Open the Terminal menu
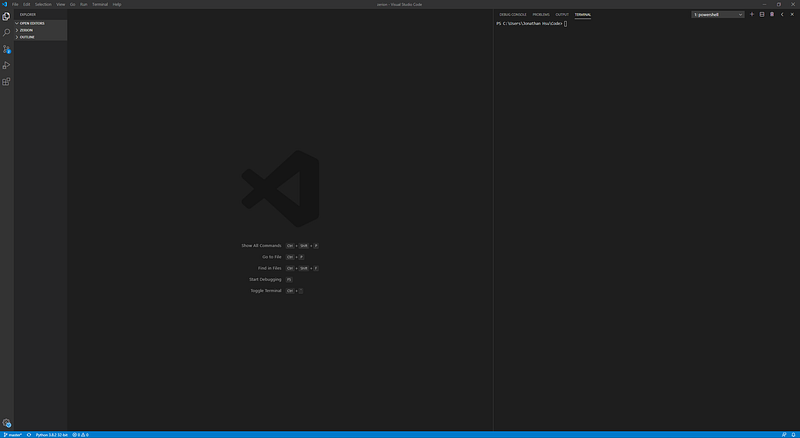The width and height of the screenshot is (800, 438). coord(100,4)
